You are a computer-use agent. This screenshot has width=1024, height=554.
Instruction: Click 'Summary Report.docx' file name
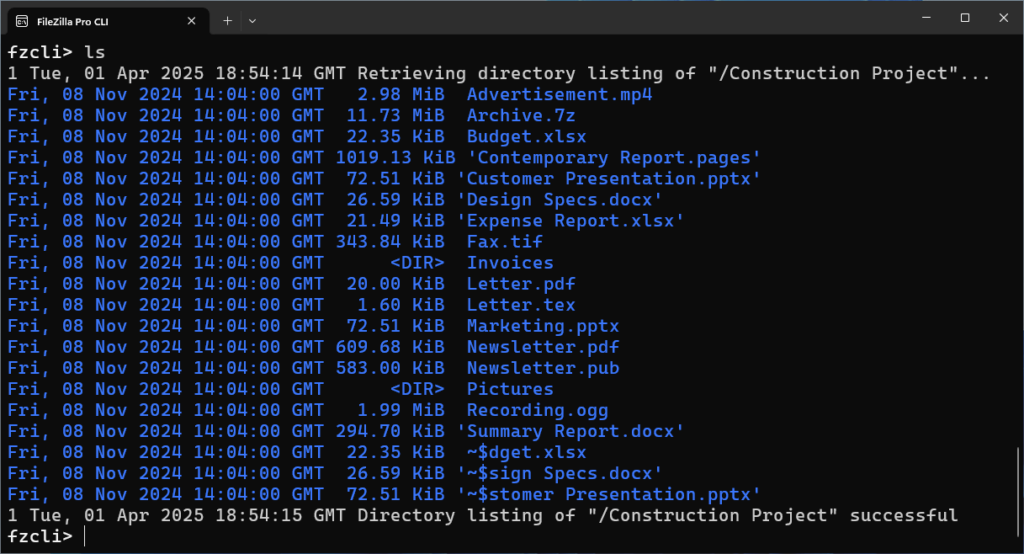click(570, 431)
